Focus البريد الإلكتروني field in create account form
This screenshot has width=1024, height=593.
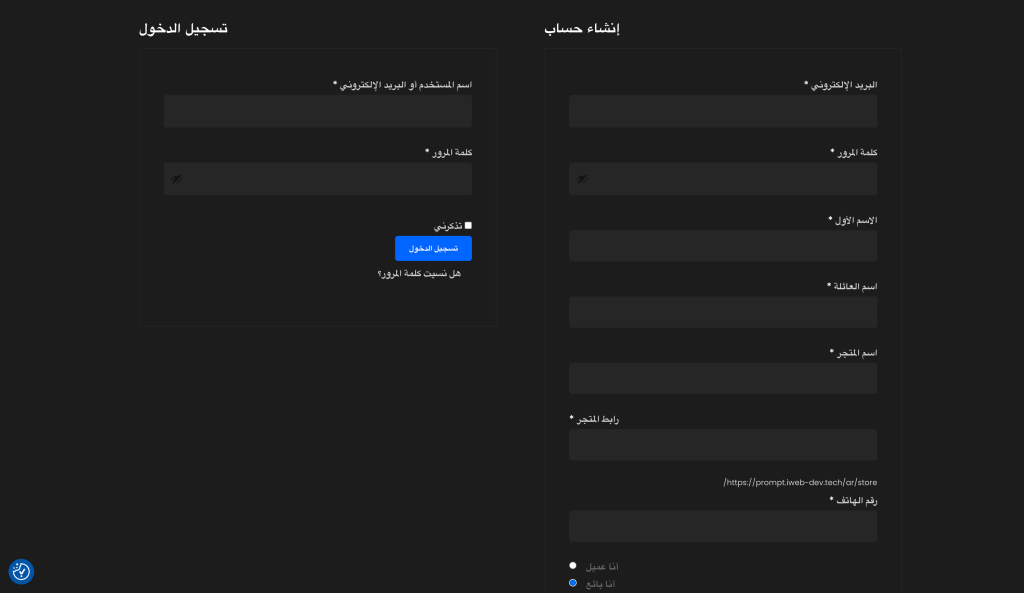723,111
